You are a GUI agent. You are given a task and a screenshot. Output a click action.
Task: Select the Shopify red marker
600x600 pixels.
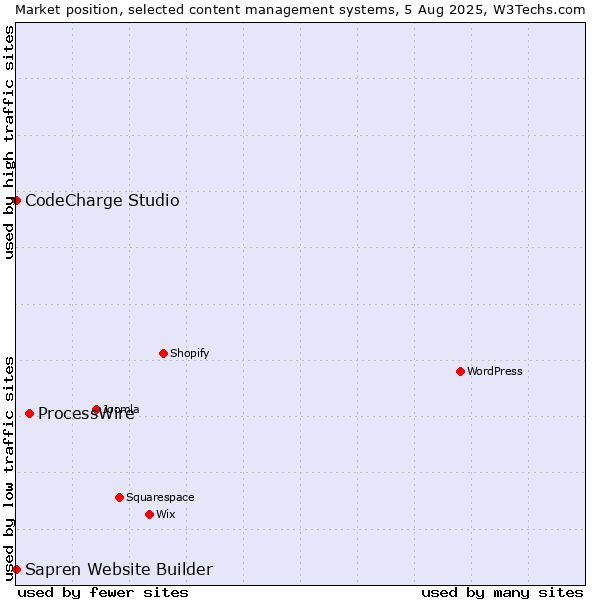[163, 353]
